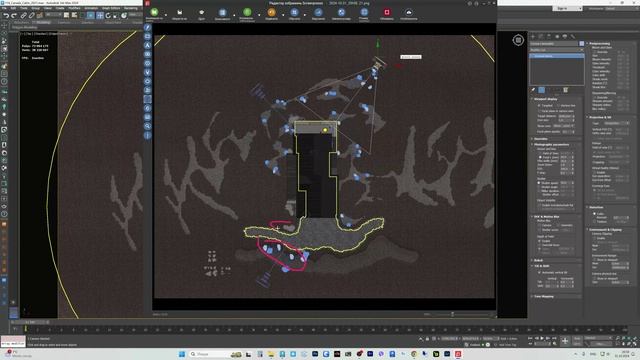Click the trash icon under modifier stack
This screenshot has width=640, height=360.
point(566,90)
